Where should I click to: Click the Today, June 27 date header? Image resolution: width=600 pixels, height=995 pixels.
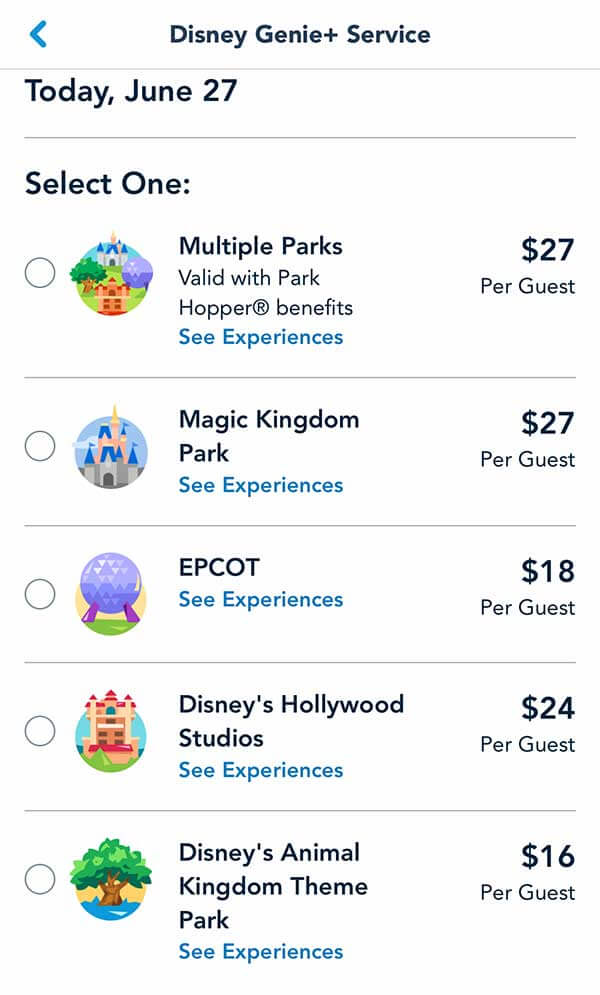[x=128, y=91]
